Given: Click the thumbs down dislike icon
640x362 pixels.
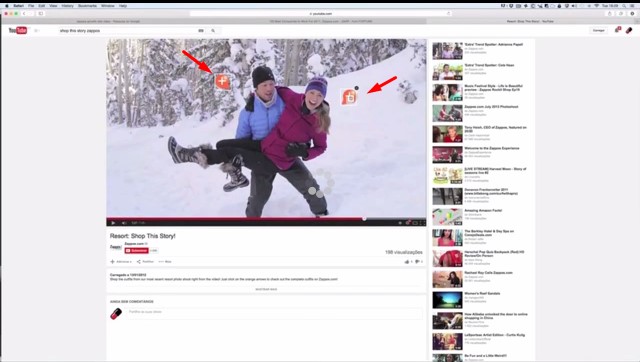Looking at the screenshot, I should pos(417,262).
